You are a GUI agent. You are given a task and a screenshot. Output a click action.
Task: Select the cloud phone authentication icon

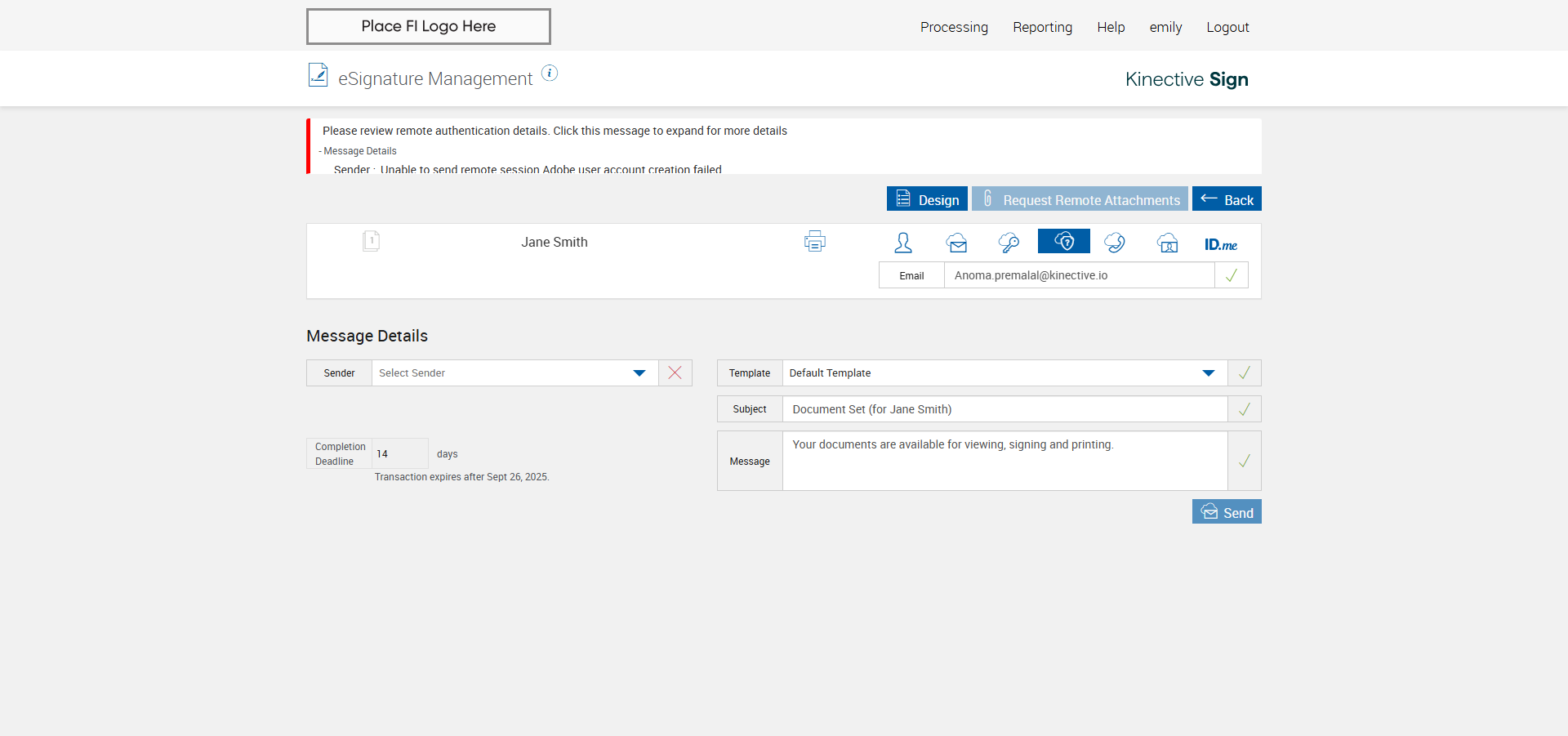point(1115,243)
